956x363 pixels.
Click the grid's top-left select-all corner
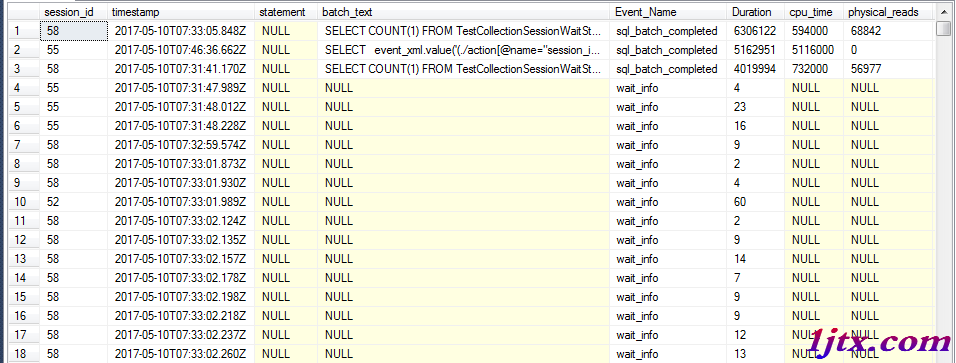(20, 12)
